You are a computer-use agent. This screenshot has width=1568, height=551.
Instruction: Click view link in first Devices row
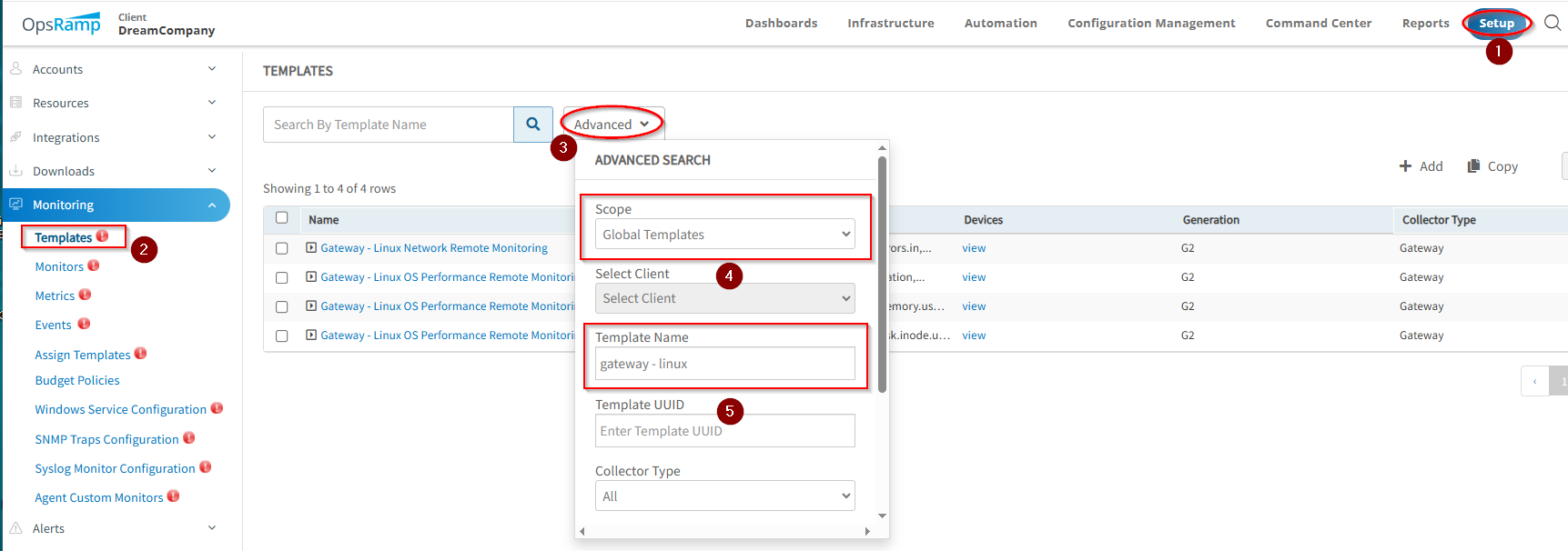pos(974,247)
